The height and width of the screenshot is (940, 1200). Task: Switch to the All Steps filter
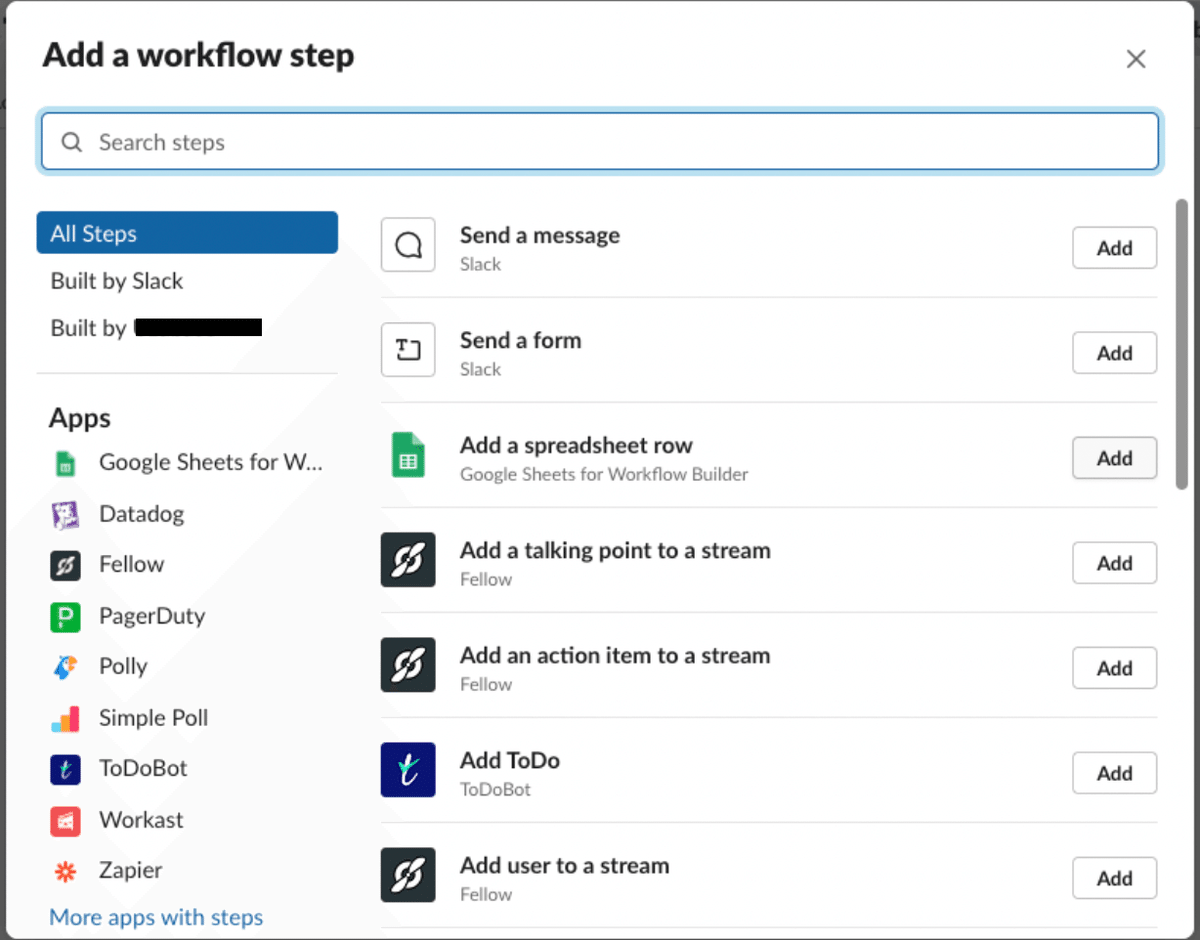[187, 233]
